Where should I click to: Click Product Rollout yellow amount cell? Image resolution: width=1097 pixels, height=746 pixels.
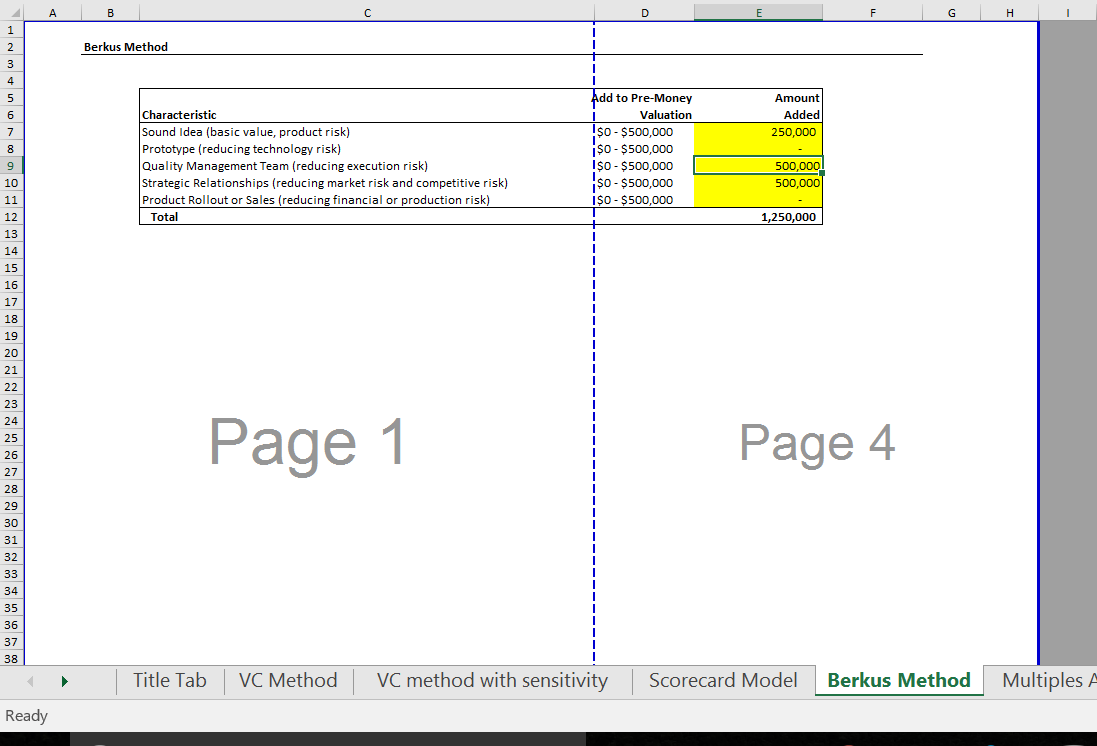coord(758,200)
